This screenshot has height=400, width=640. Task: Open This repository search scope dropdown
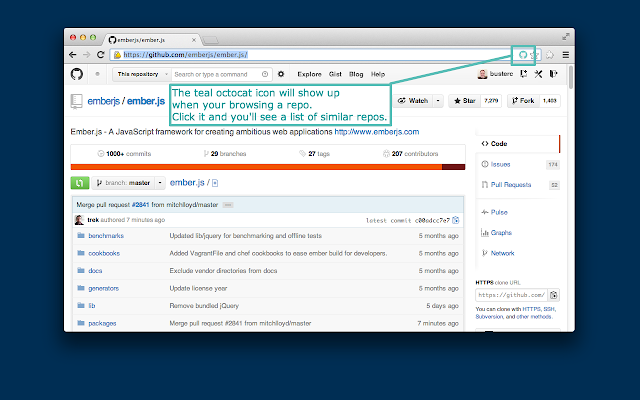tap(142, 74)
